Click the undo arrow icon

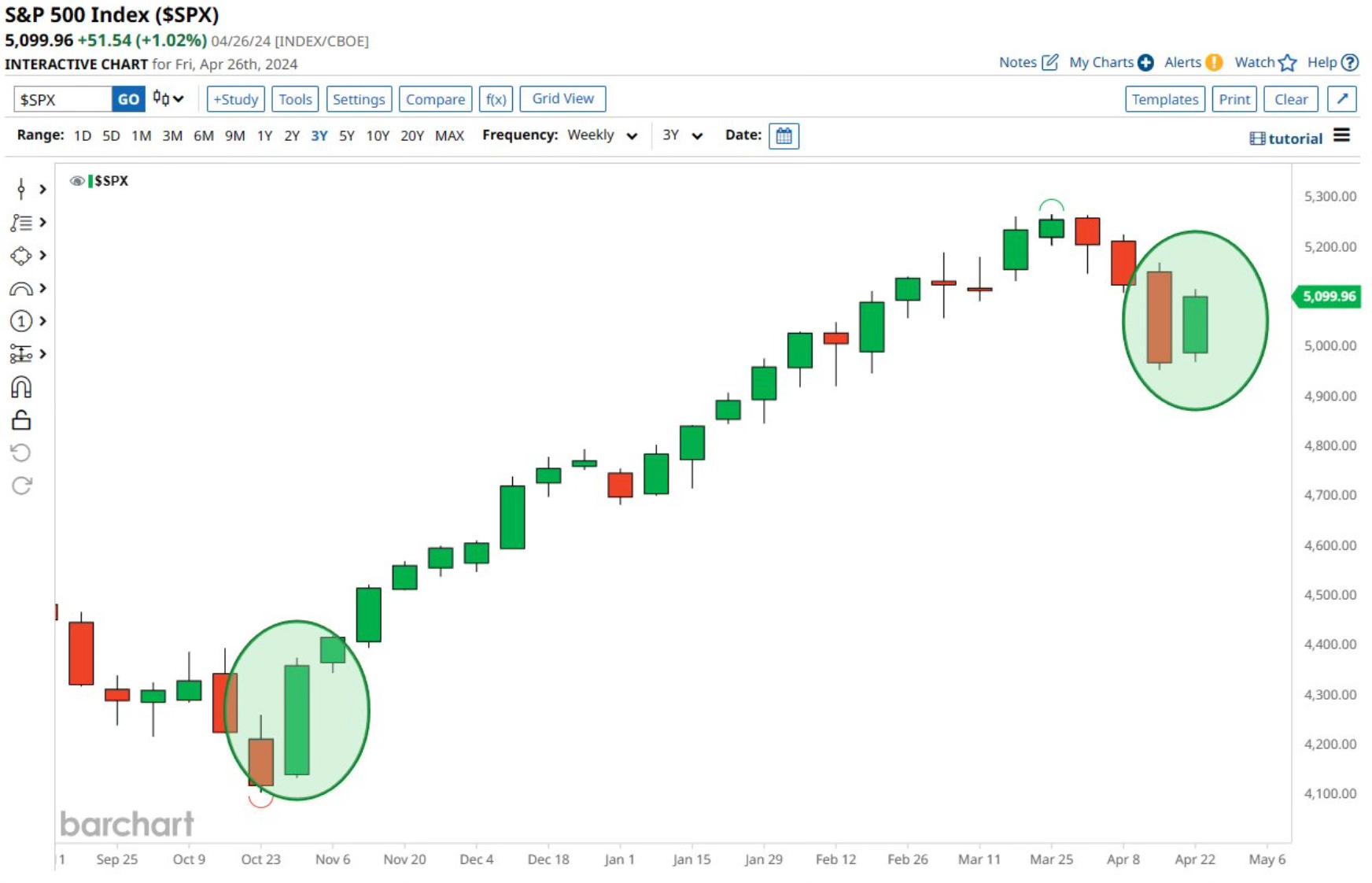[x=21, y=453]
